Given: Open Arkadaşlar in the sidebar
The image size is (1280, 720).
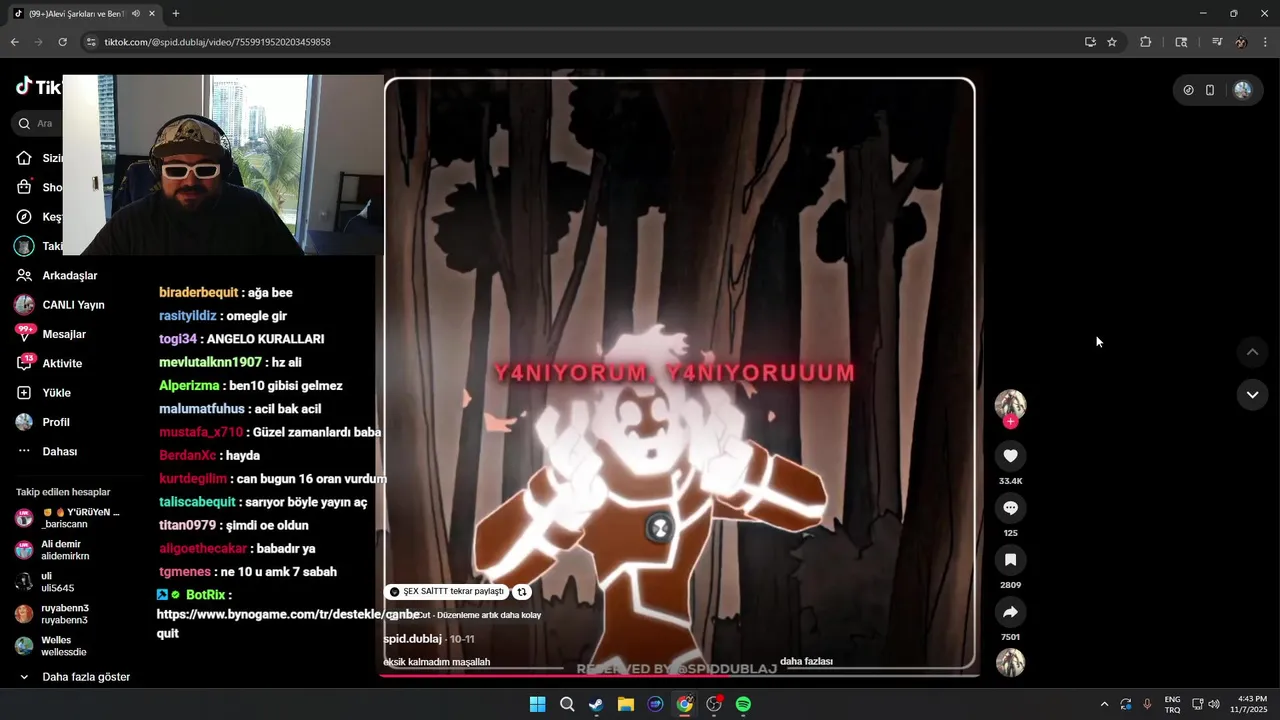Looking at the screenshot, I should coord(57,275).
